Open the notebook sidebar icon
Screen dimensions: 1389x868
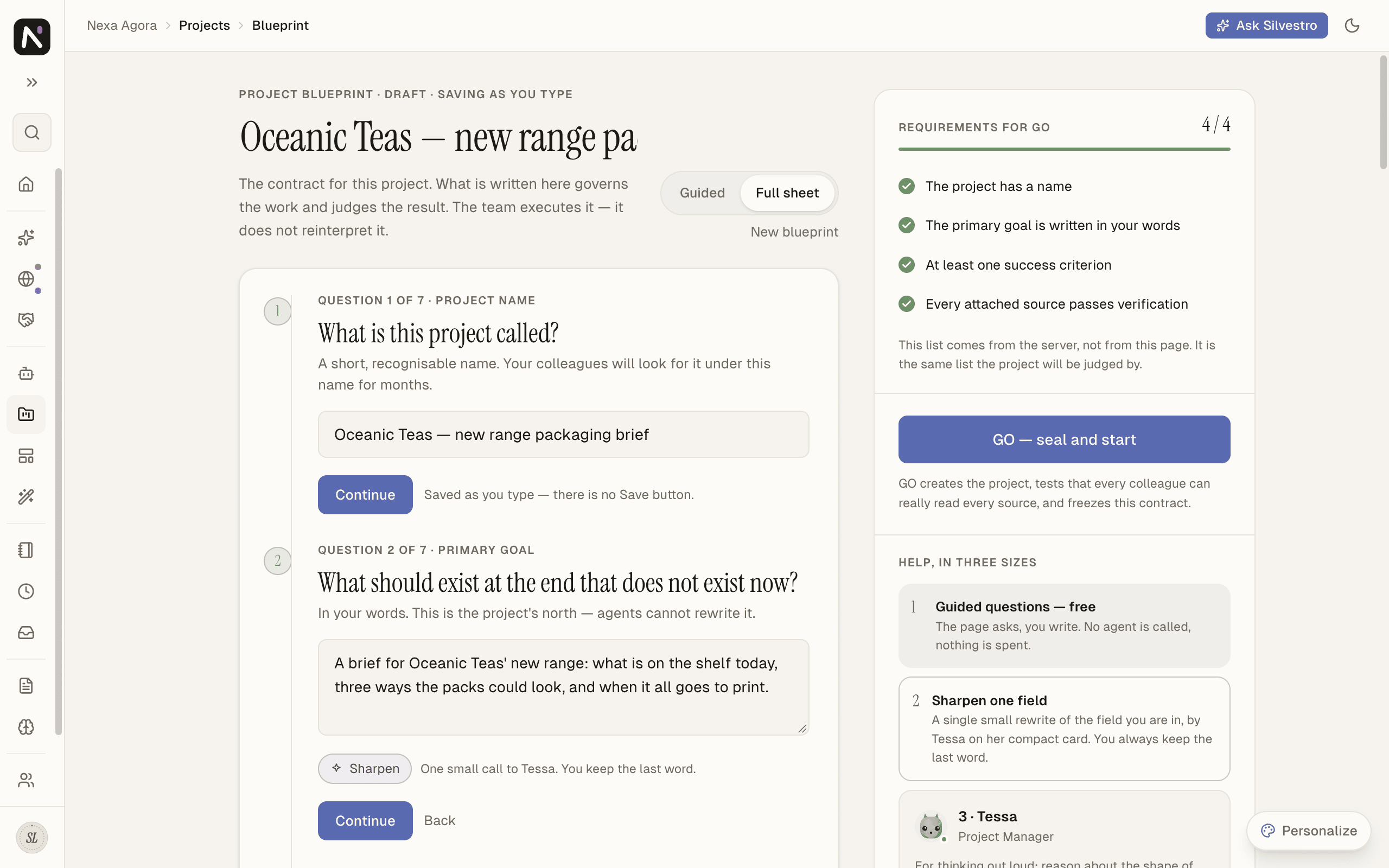click(x=27, y=550)
